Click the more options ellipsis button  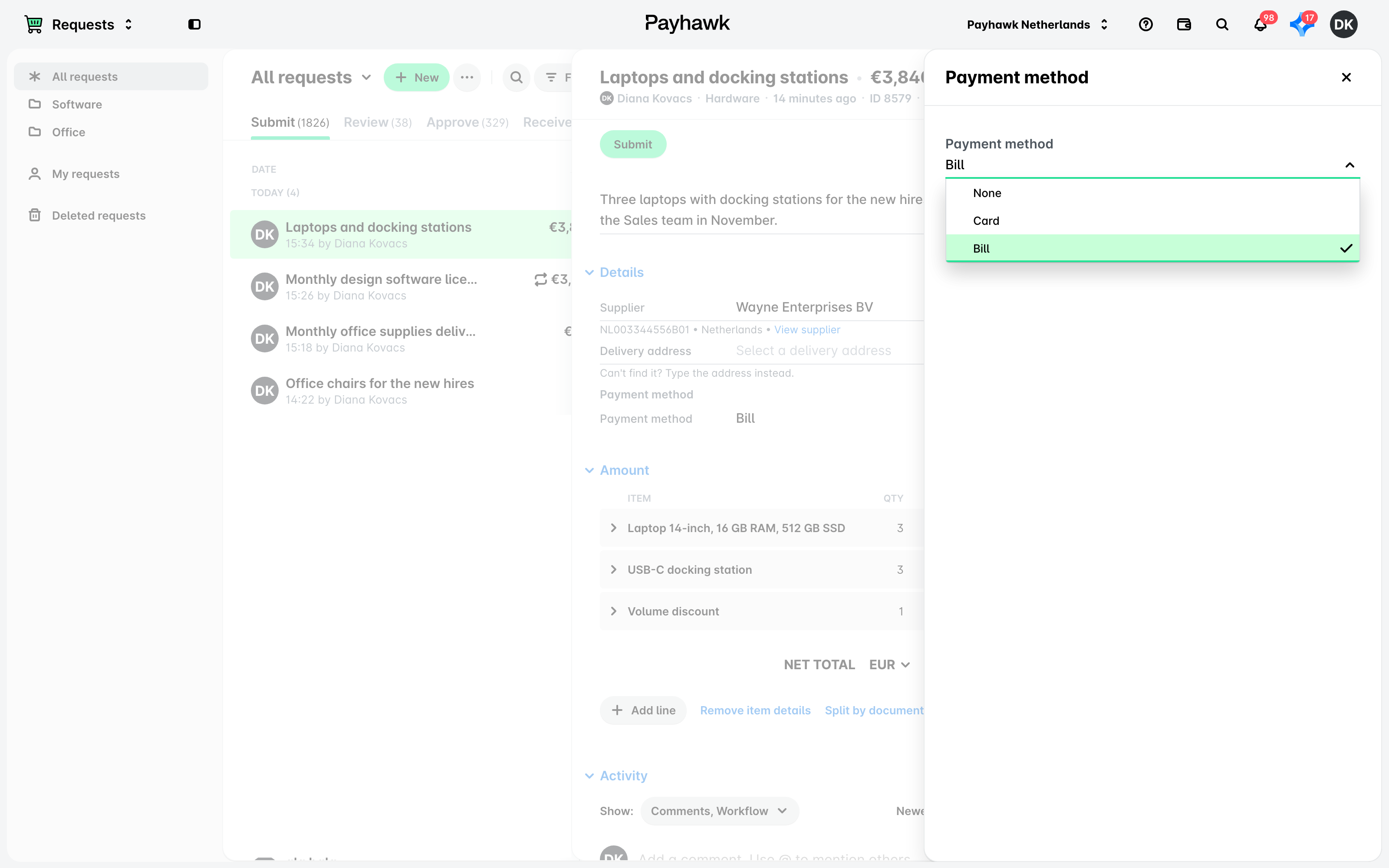[x=467, y=77]
